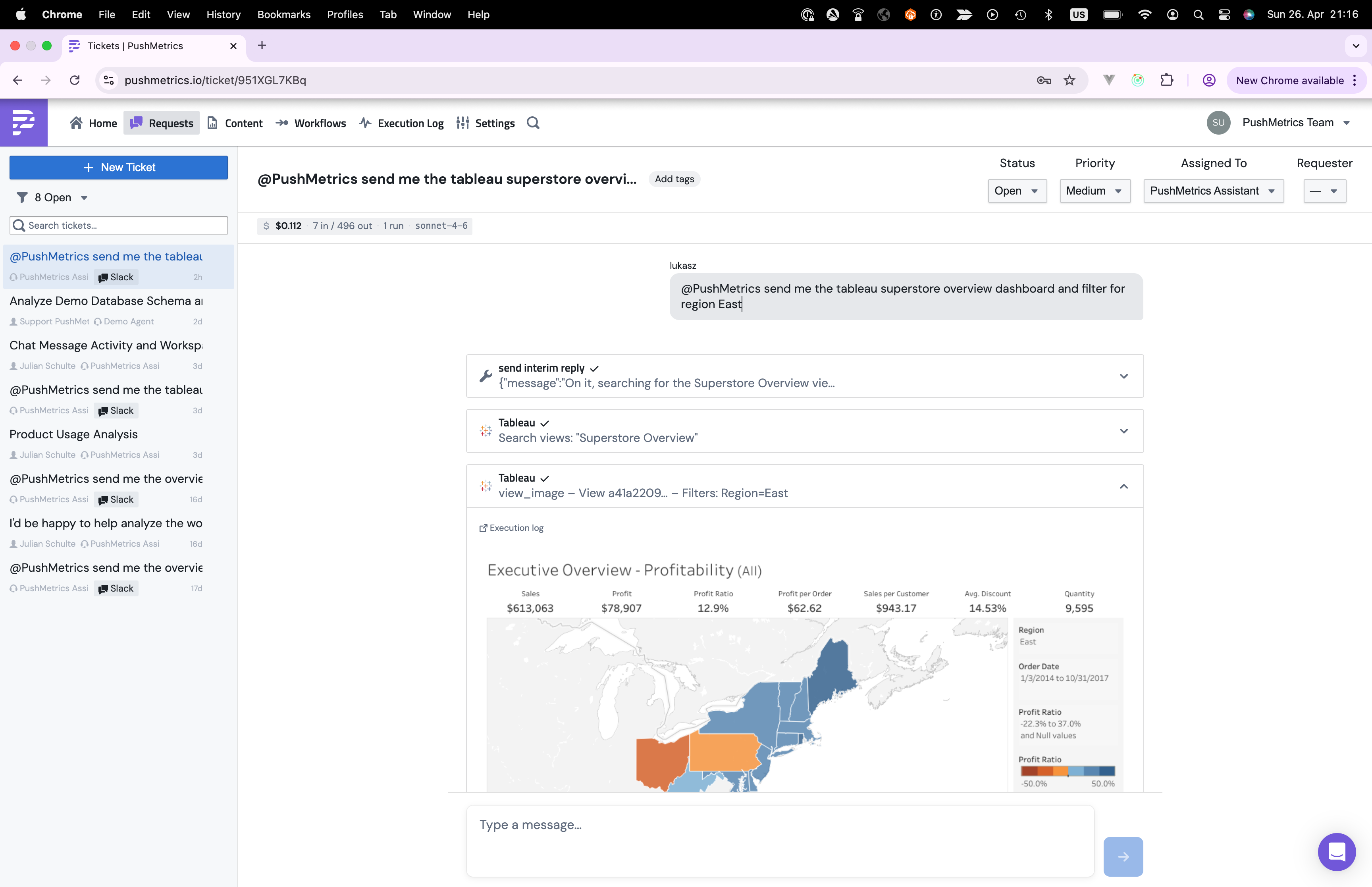The image size is (1372, 887).
Task: Open Chrome tab search chevron
Action: click(x=1355, y=46)
